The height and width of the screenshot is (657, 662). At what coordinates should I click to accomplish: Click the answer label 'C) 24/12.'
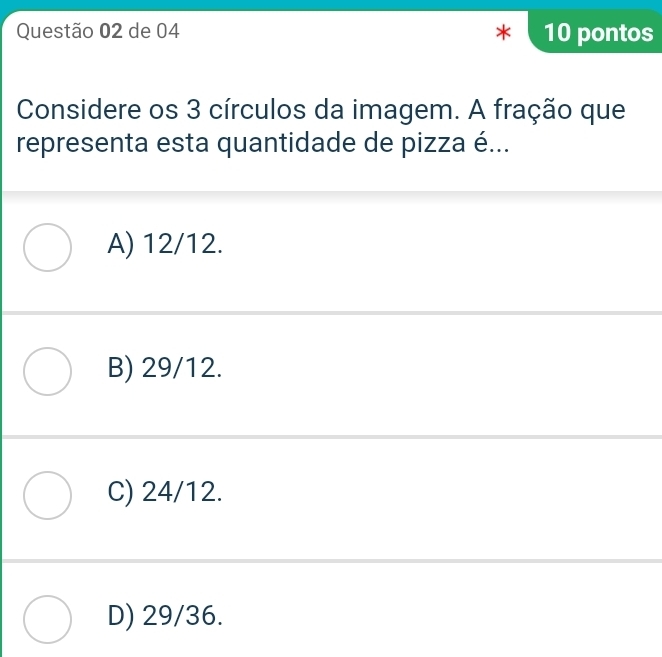click(168, 491)
